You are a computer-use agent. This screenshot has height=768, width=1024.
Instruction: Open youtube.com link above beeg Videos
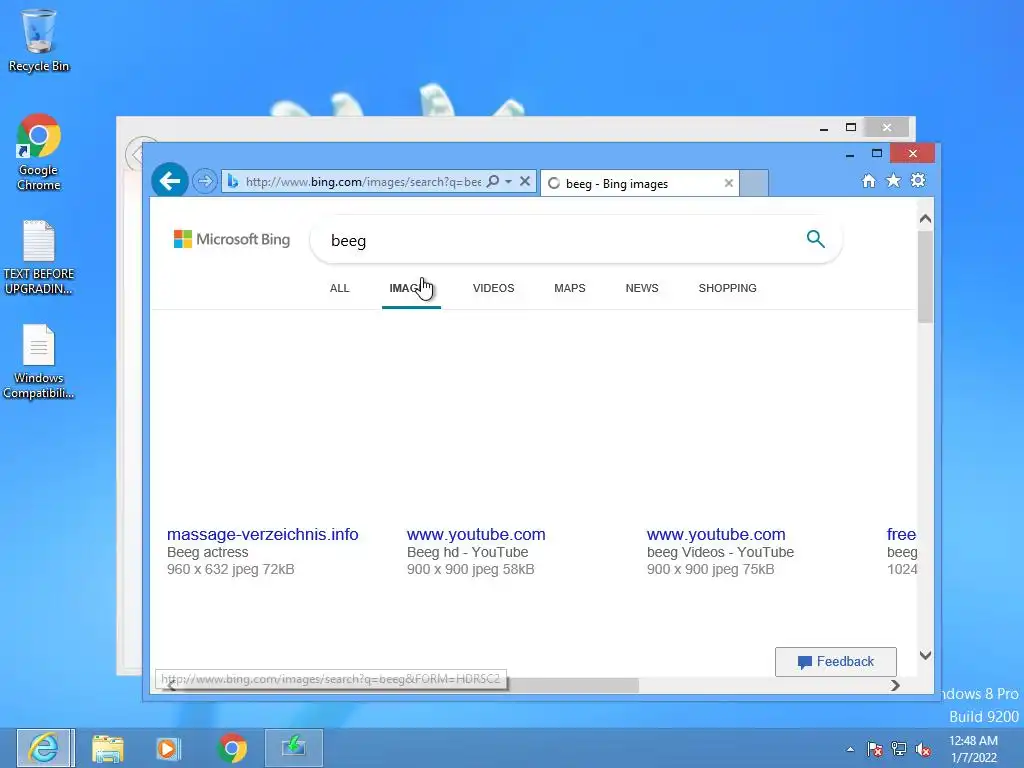tap(716, 534)
